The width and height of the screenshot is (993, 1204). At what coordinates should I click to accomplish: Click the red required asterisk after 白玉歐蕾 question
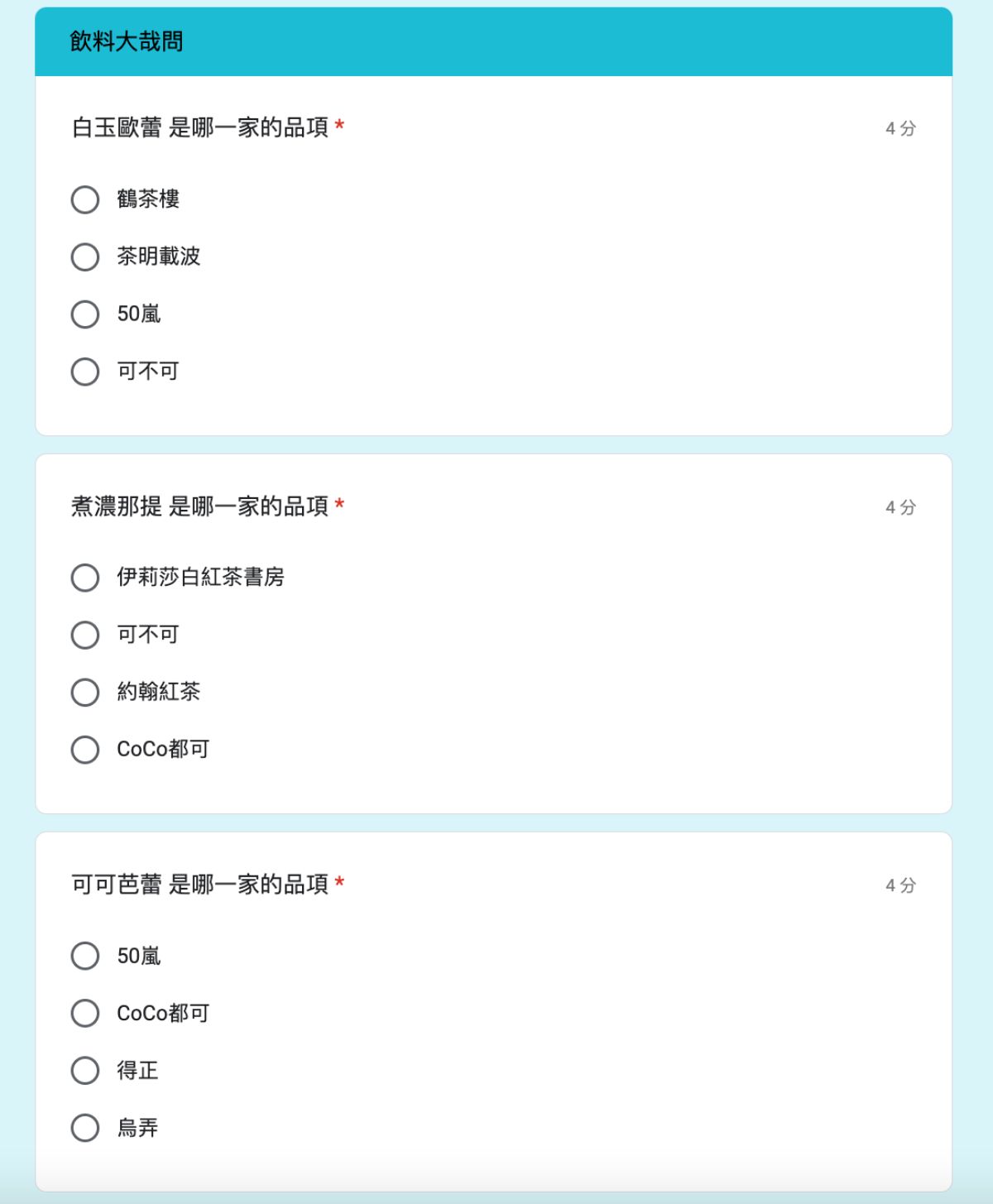coord(339,126)
